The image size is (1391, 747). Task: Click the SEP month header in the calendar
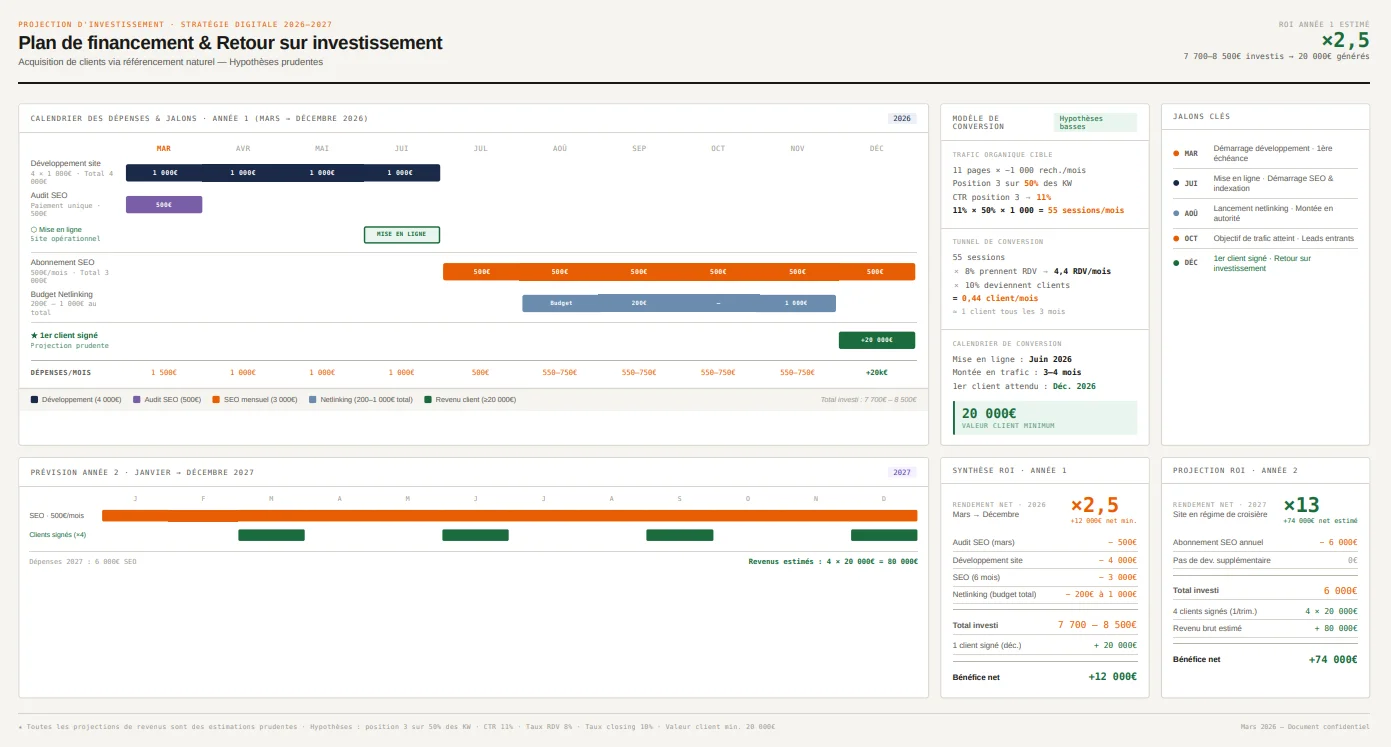(639, 148)
